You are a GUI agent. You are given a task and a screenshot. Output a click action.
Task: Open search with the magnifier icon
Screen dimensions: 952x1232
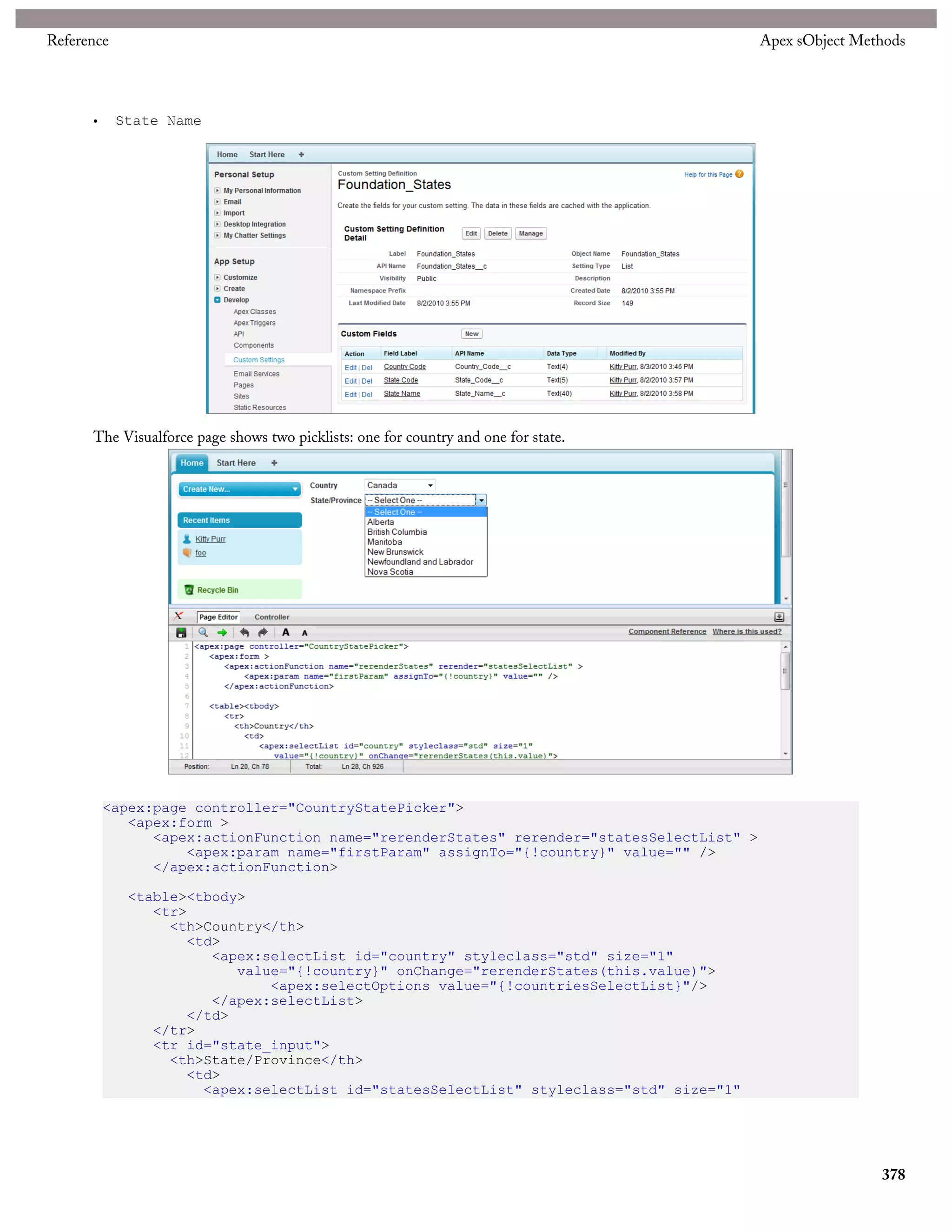(x=204, y=632)
